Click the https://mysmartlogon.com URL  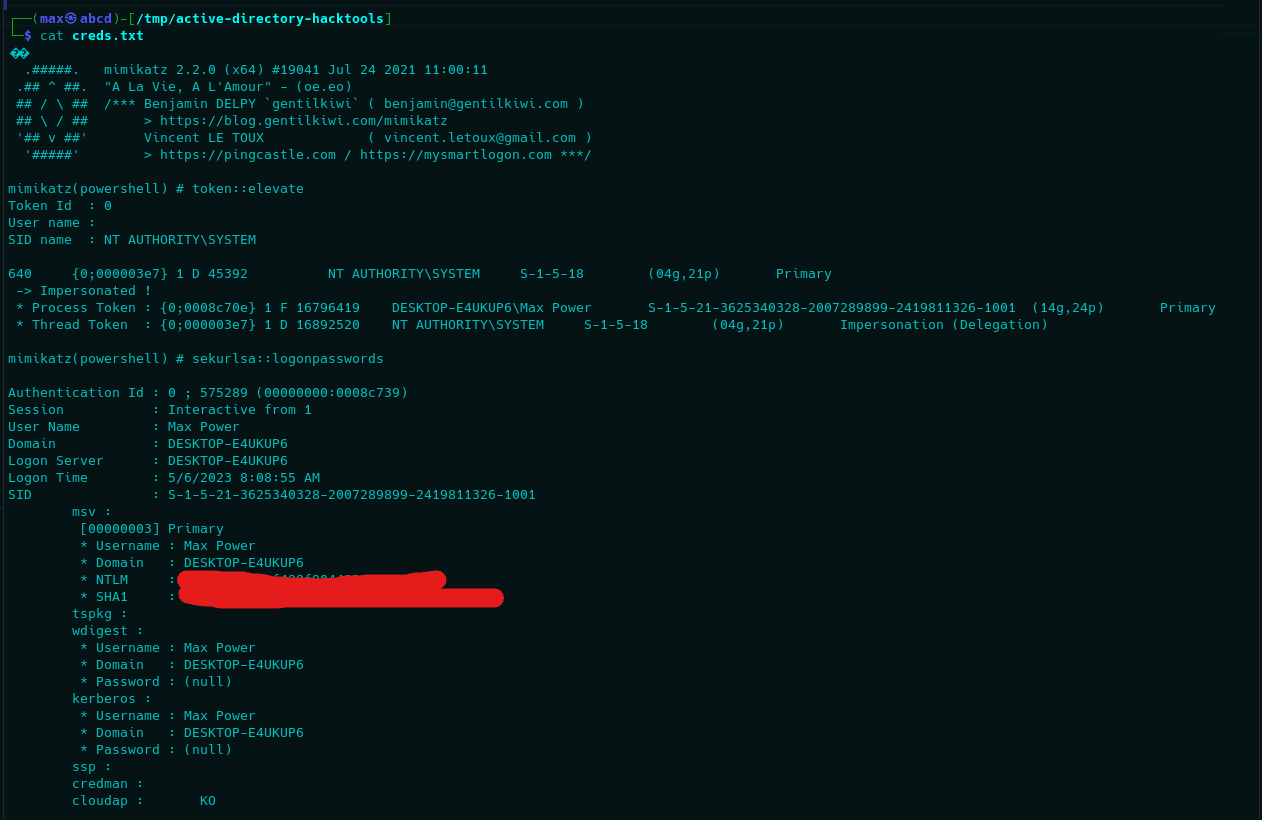click(x=456, y=155)
